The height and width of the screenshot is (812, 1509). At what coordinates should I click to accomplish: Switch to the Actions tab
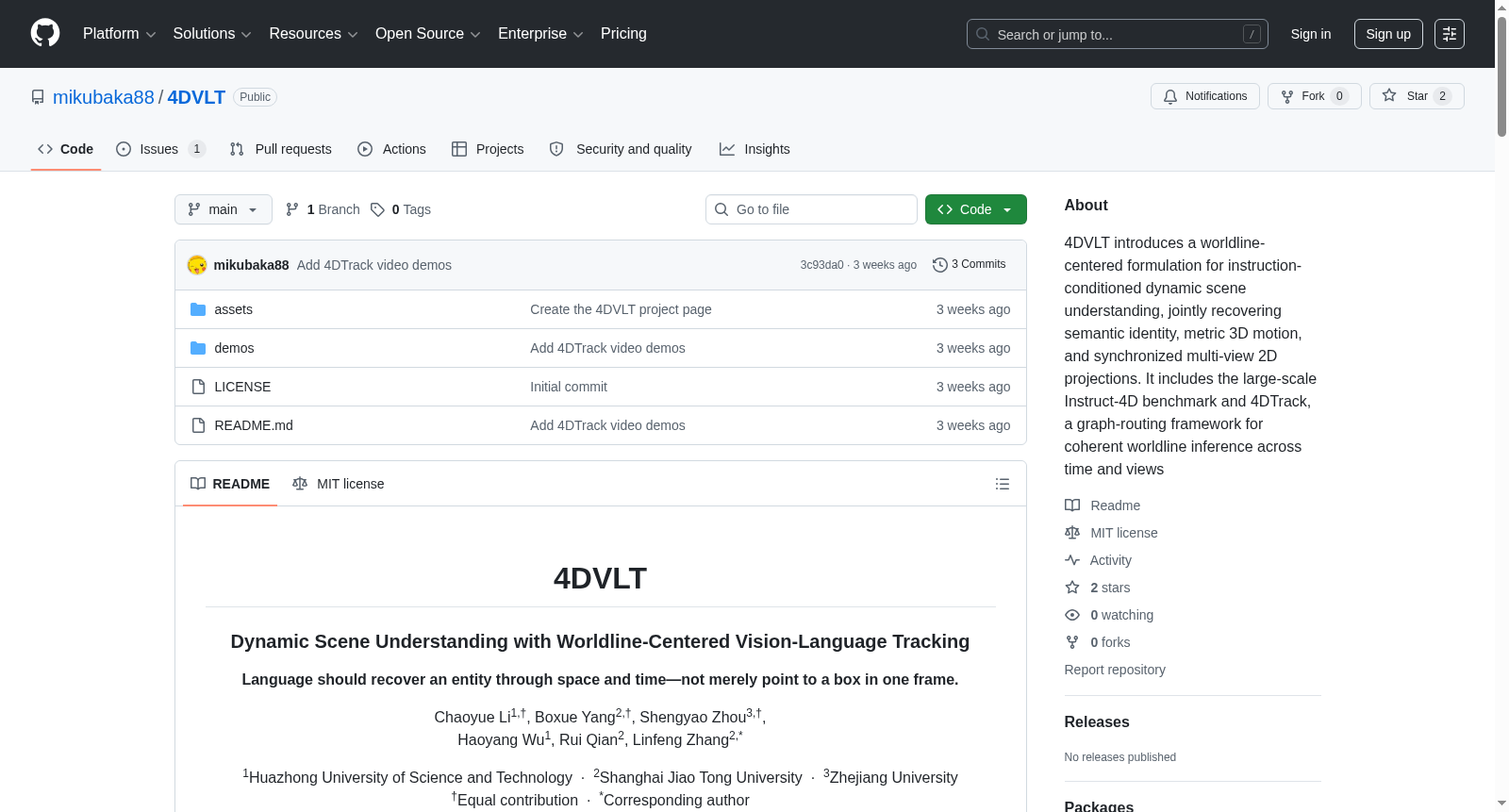pyautogui.click(x=391, y=149)
